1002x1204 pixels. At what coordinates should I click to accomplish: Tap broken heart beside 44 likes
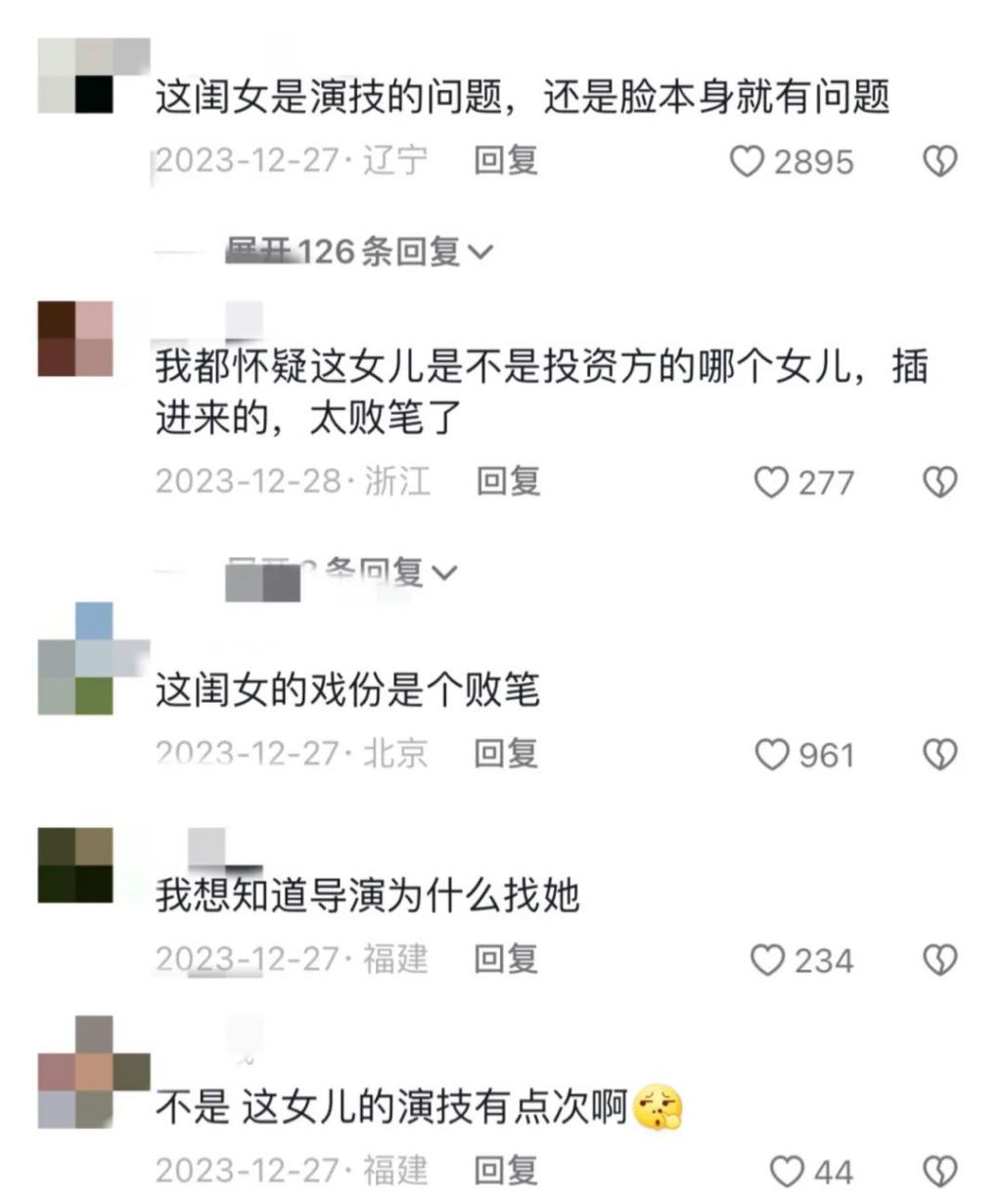click(940, 1171)
